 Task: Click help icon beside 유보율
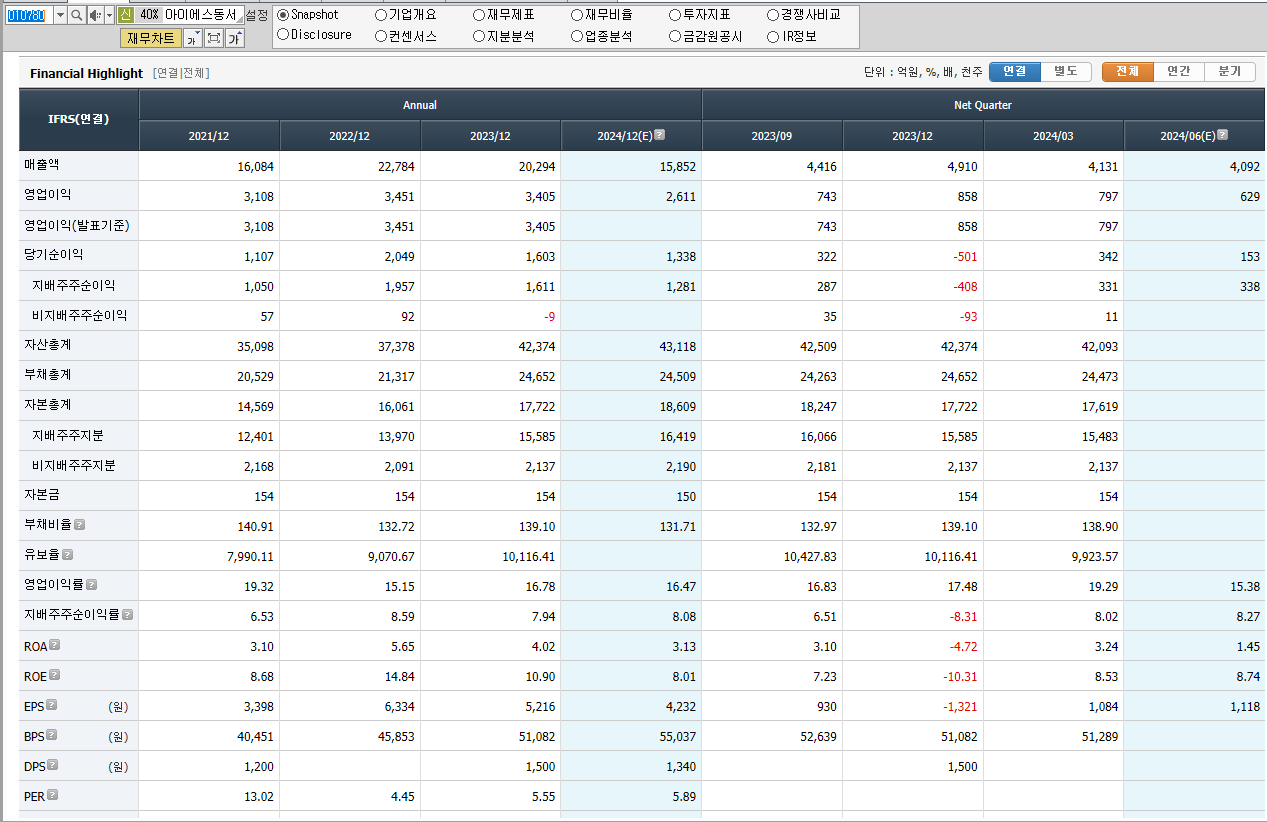[x=67, y=554]
